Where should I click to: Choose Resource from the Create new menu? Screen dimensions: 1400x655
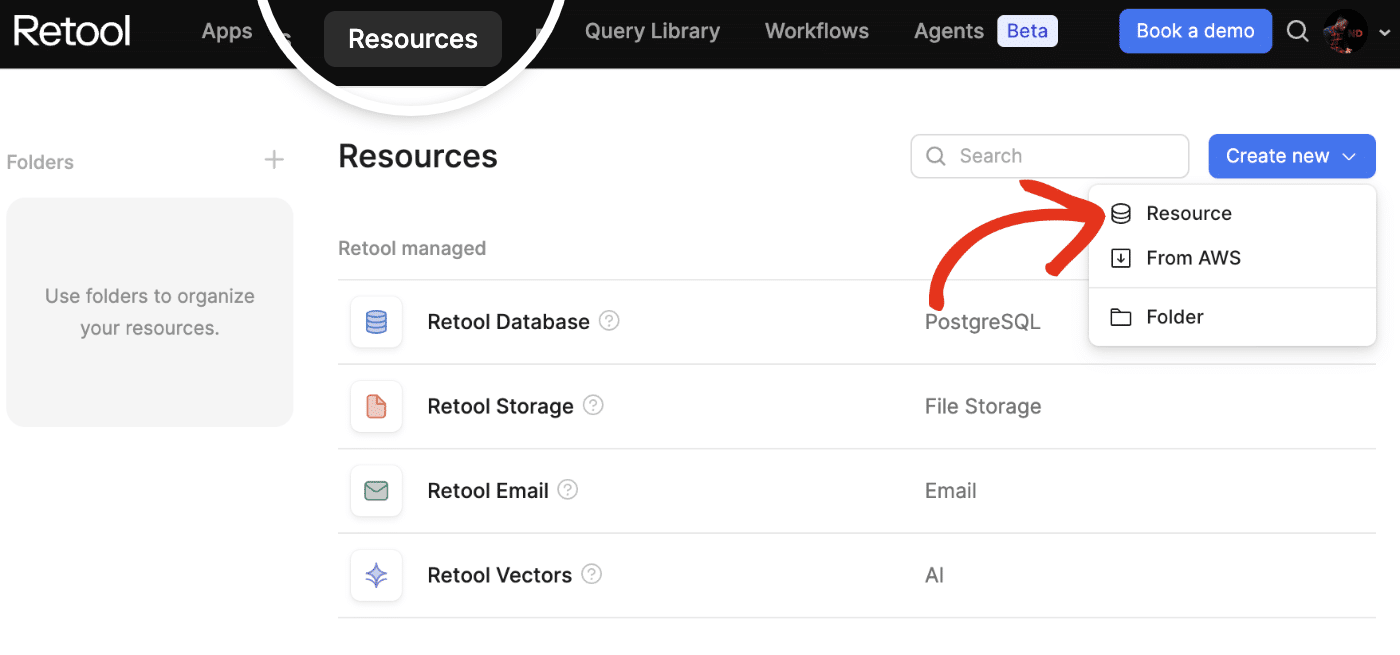click(1232, 213)
